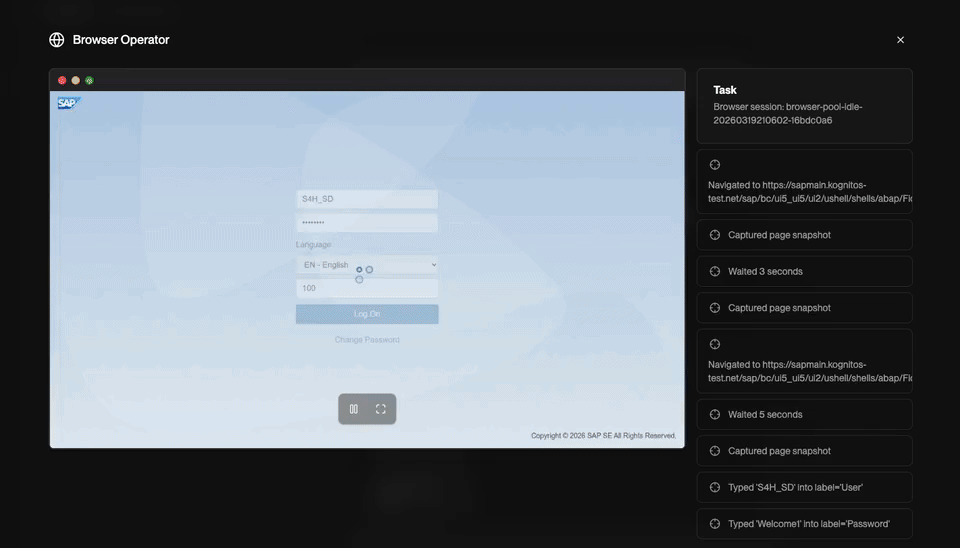Viewport: 960px width, 548px height.
Task: Click the yellow minimize window dot
Action: tap(75, 80)
